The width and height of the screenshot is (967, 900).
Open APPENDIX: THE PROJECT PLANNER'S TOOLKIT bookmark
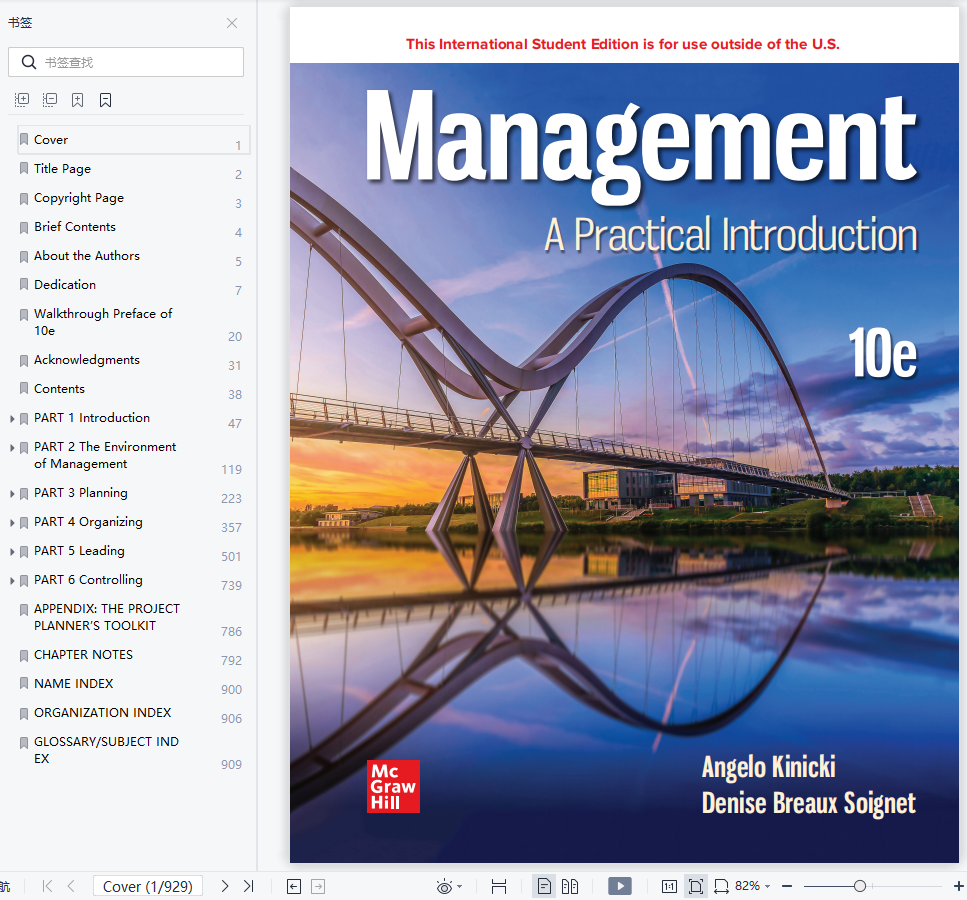[107, 617]
